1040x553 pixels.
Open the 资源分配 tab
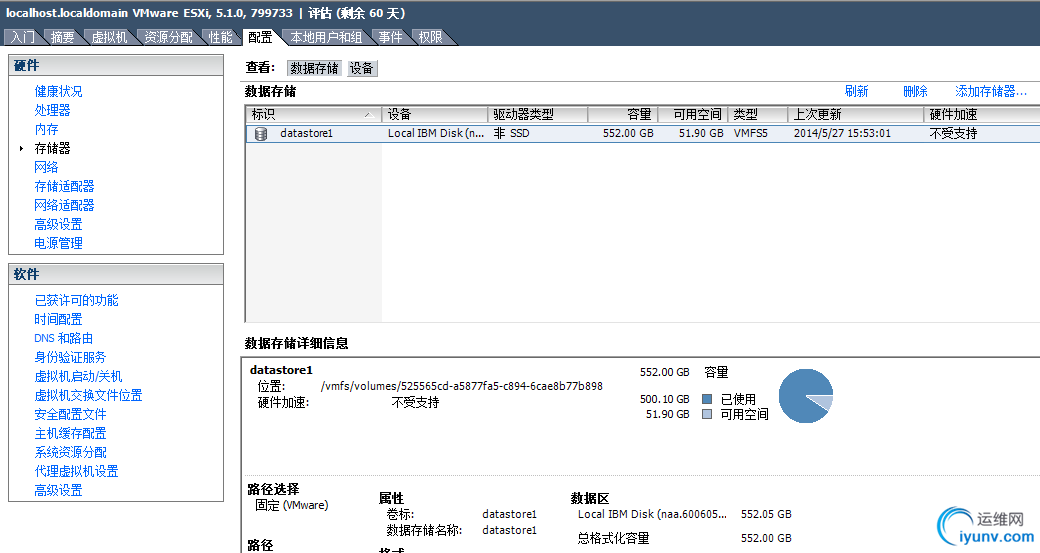tap(168, 37)
